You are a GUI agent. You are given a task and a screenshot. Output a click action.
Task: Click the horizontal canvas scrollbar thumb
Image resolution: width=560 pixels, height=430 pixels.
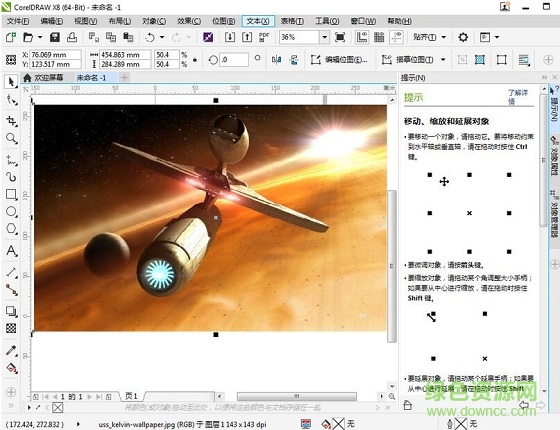pos(297,396)
